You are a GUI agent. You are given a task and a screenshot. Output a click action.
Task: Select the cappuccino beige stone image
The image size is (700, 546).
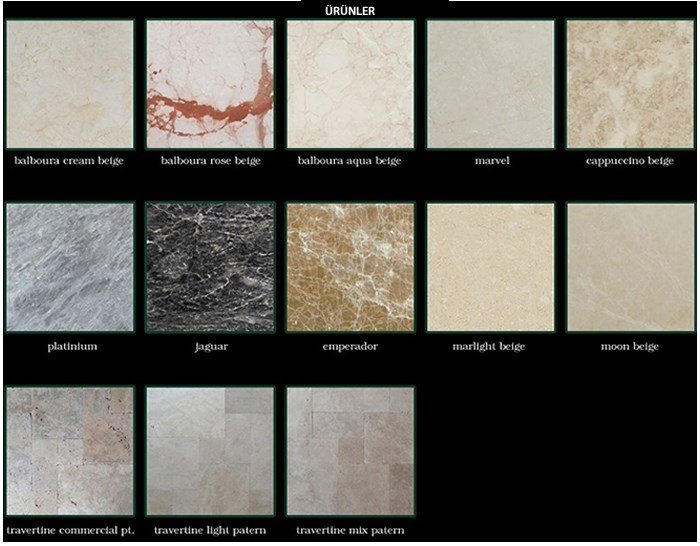[630, 84]
